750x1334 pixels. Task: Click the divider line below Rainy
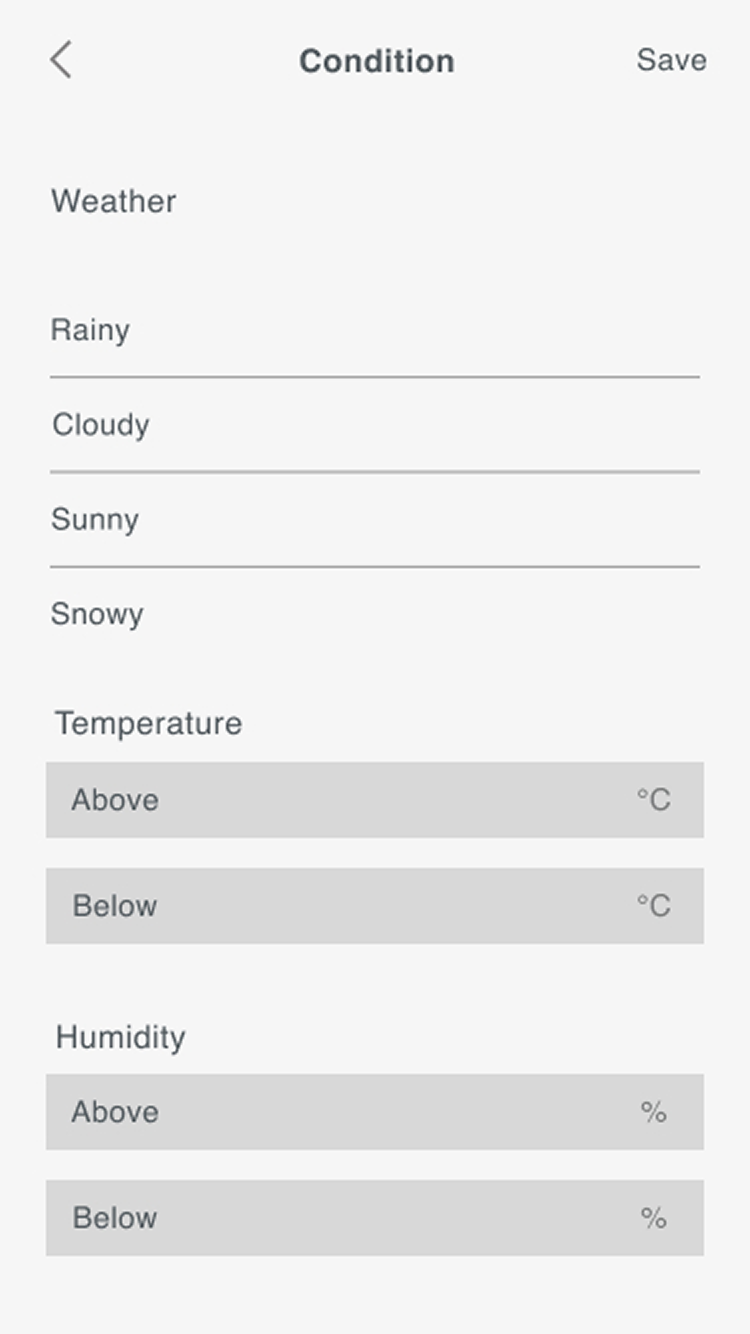coord(375,377)
